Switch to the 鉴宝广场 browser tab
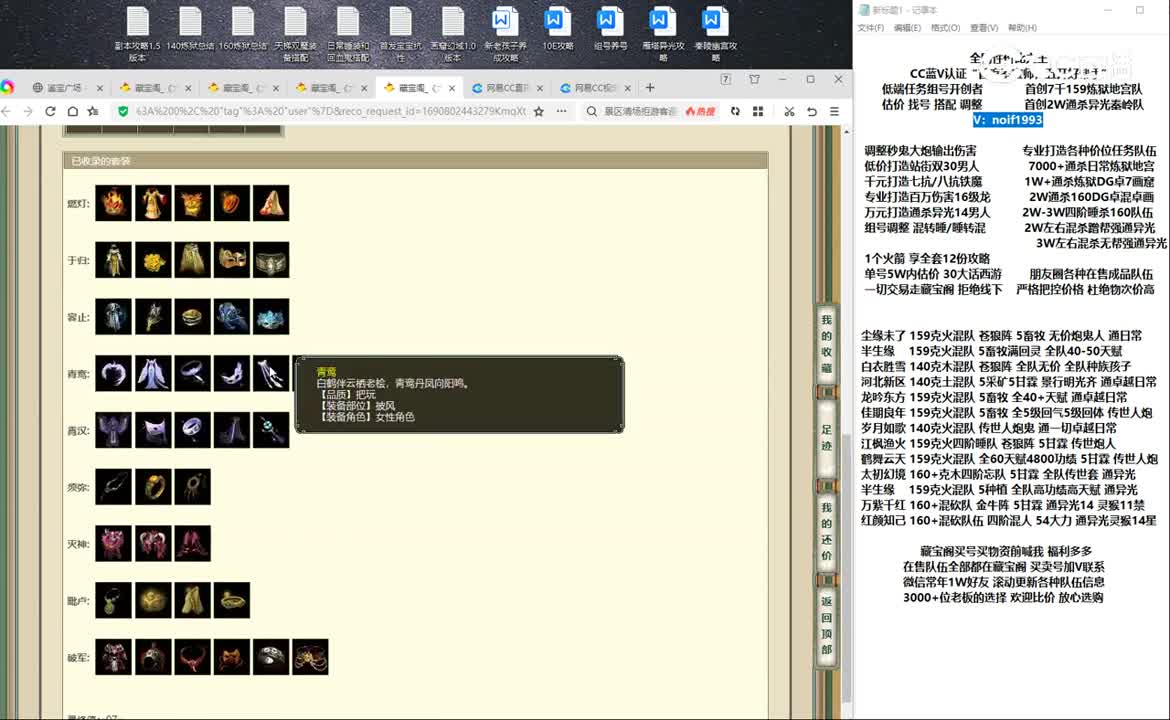1170x720 pixels. [67, 88]
